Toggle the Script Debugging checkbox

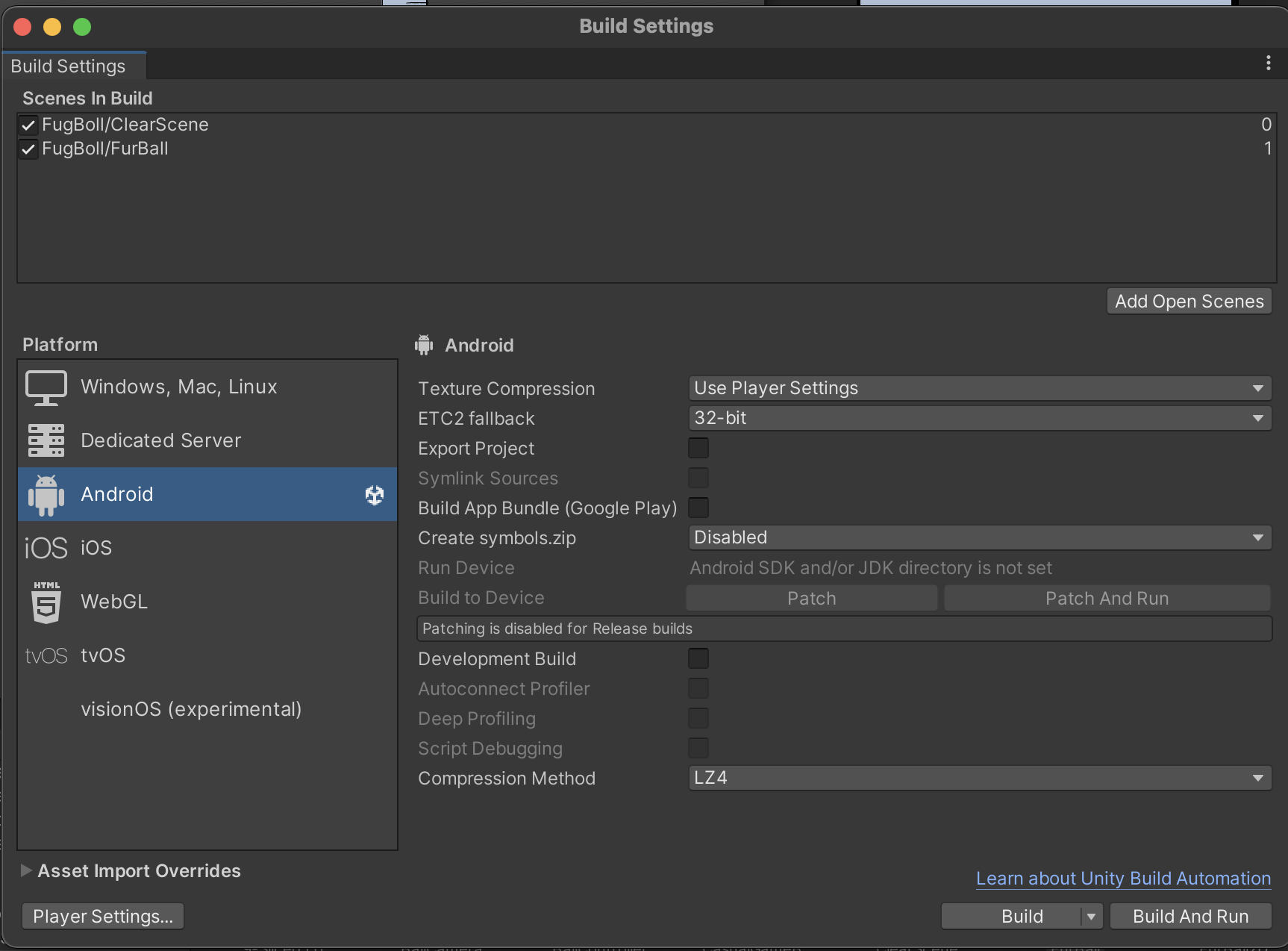[698, 748]
